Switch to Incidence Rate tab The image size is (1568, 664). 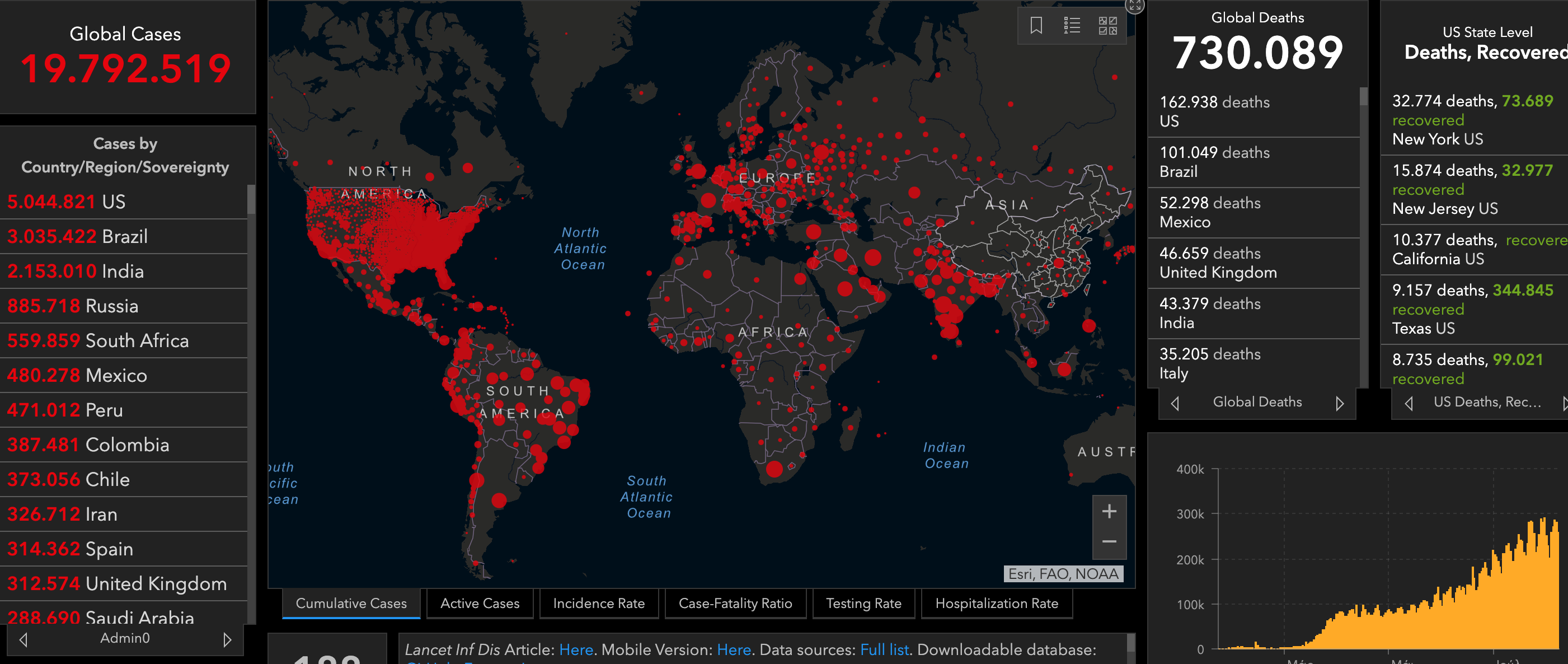point(598,603)
